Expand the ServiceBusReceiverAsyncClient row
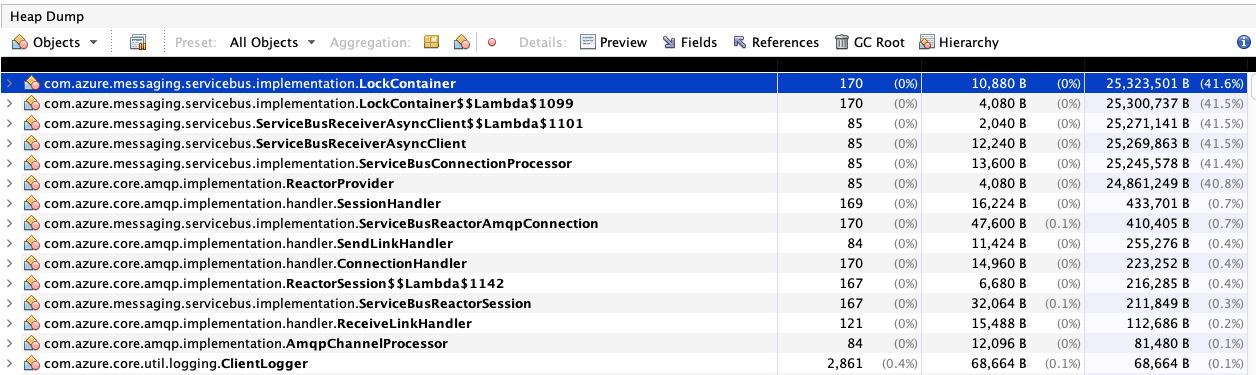This screenshot has height=375, width=1256. click(x=10, y=144)
